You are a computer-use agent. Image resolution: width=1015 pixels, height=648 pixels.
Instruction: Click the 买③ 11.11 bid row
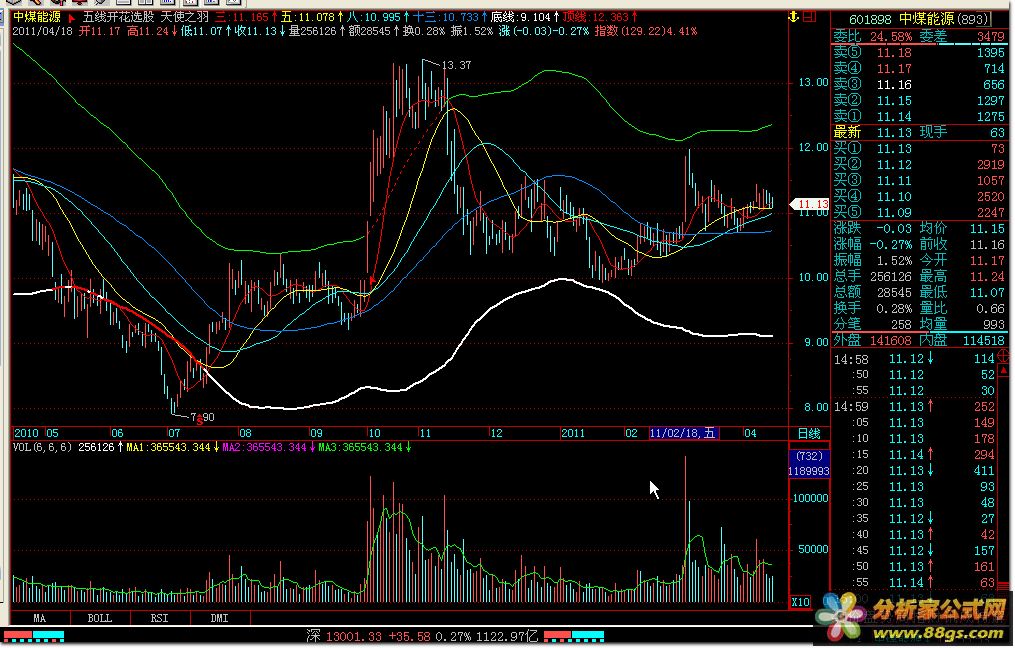pyautogui.click(x=919, y=181)
